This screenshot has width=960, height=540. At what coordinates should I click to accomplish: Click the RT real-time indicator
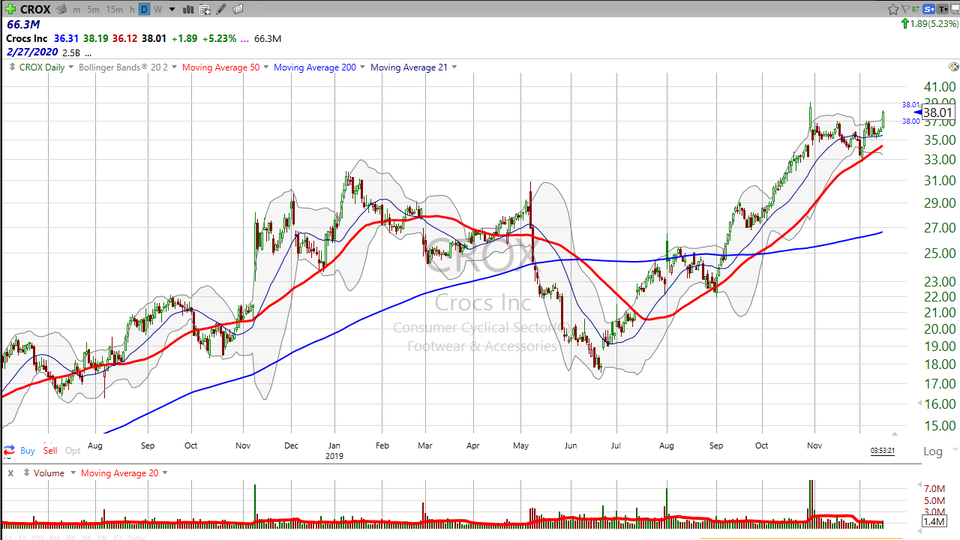point(915,9)
